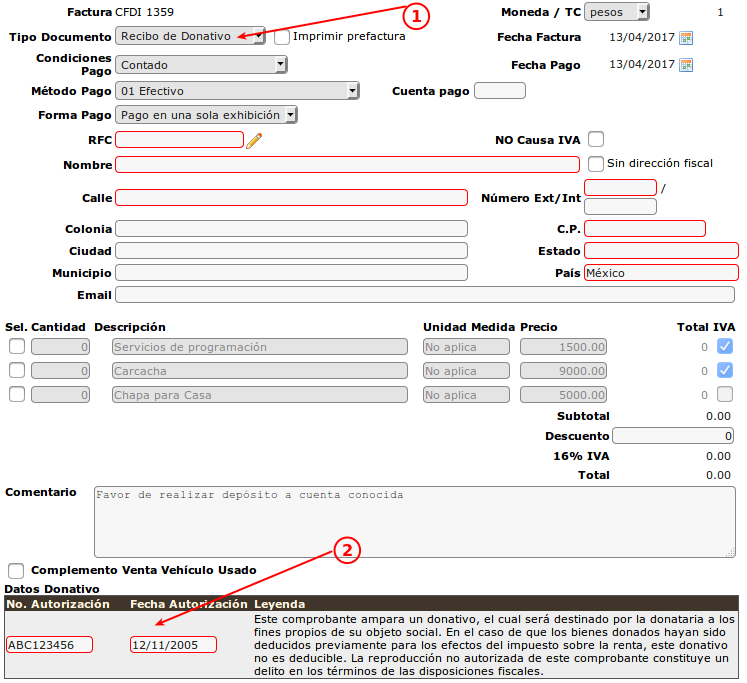Click the Municipio input field

pyautogui.click(x=292, y=272)
